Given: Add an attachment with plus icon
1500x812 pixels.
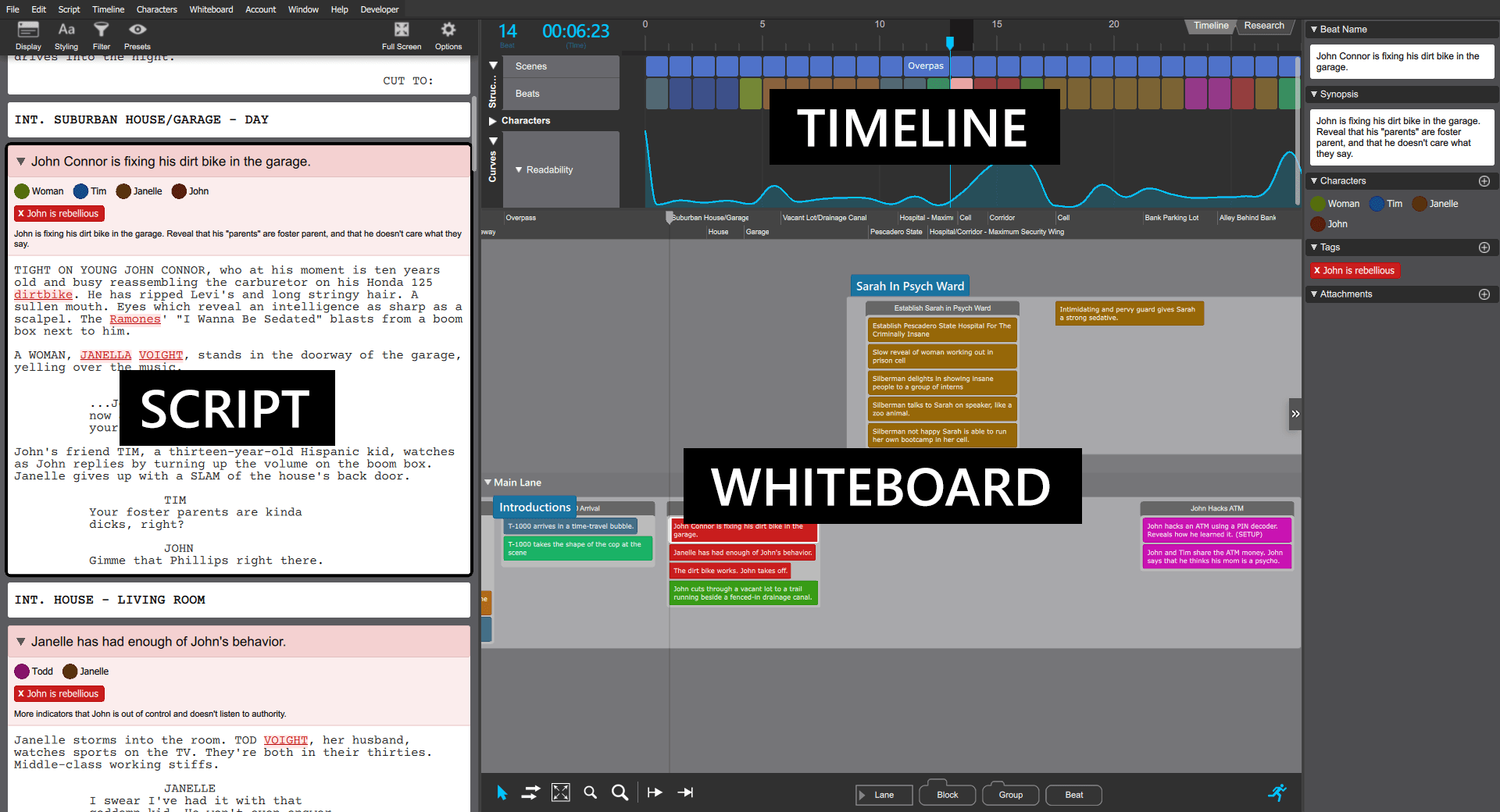Looking at the screenshot, I should [x=1484, y=294].
